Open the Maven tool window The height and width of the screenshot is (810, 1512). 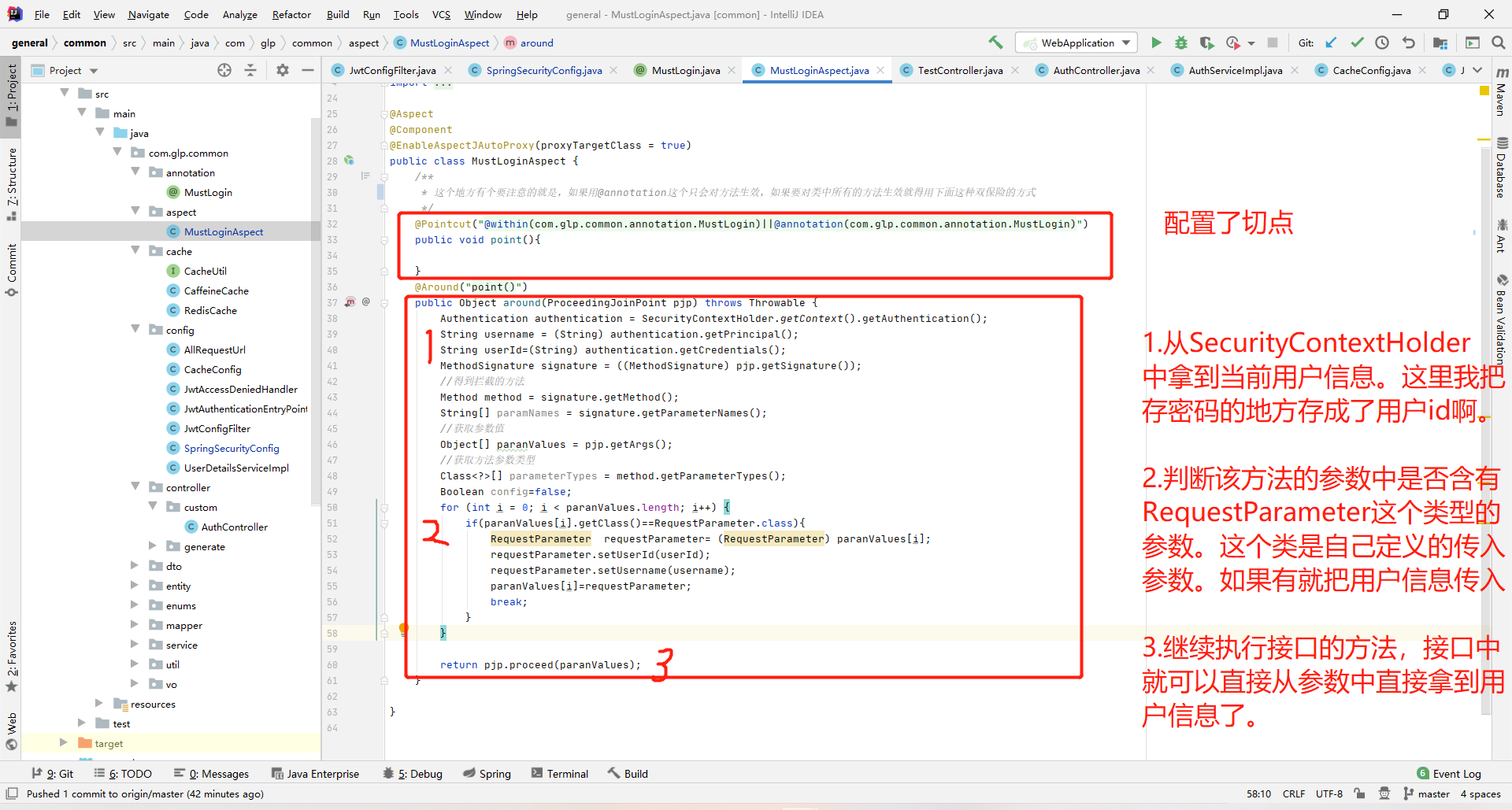click(x=1501, y=91)
